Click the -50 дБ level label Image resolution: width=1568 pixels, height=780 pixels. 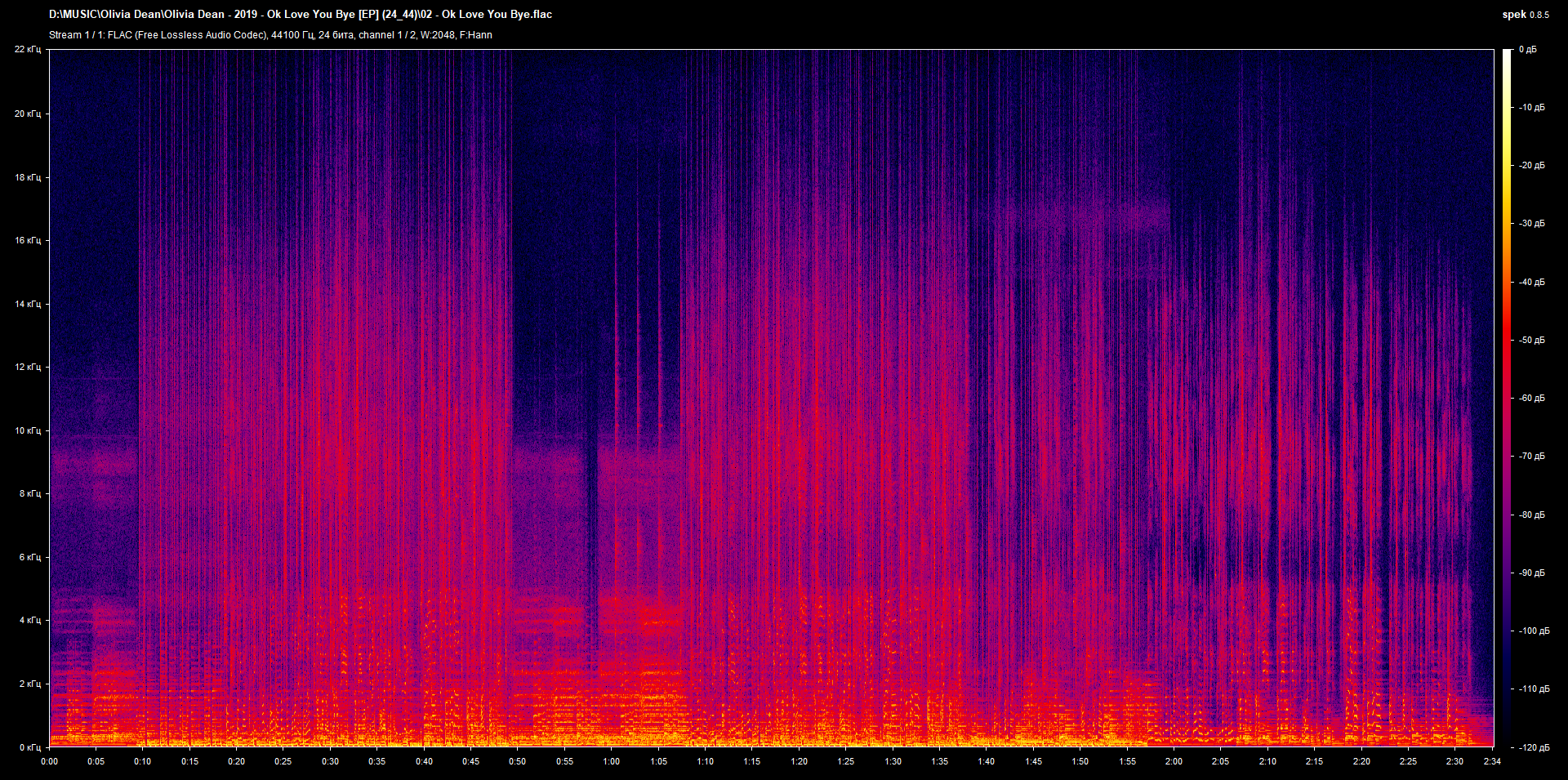tap(1532, 341)
